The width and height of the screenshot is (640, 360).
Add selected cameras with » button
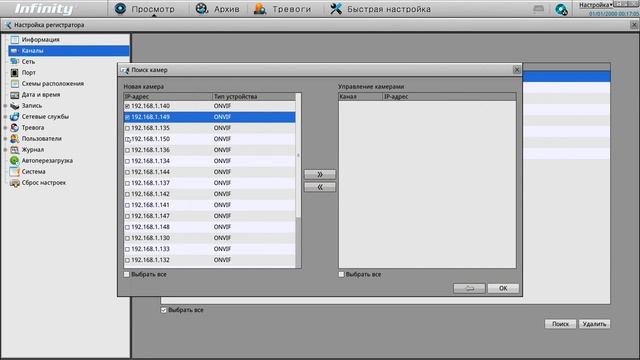(x=320, y=174)
